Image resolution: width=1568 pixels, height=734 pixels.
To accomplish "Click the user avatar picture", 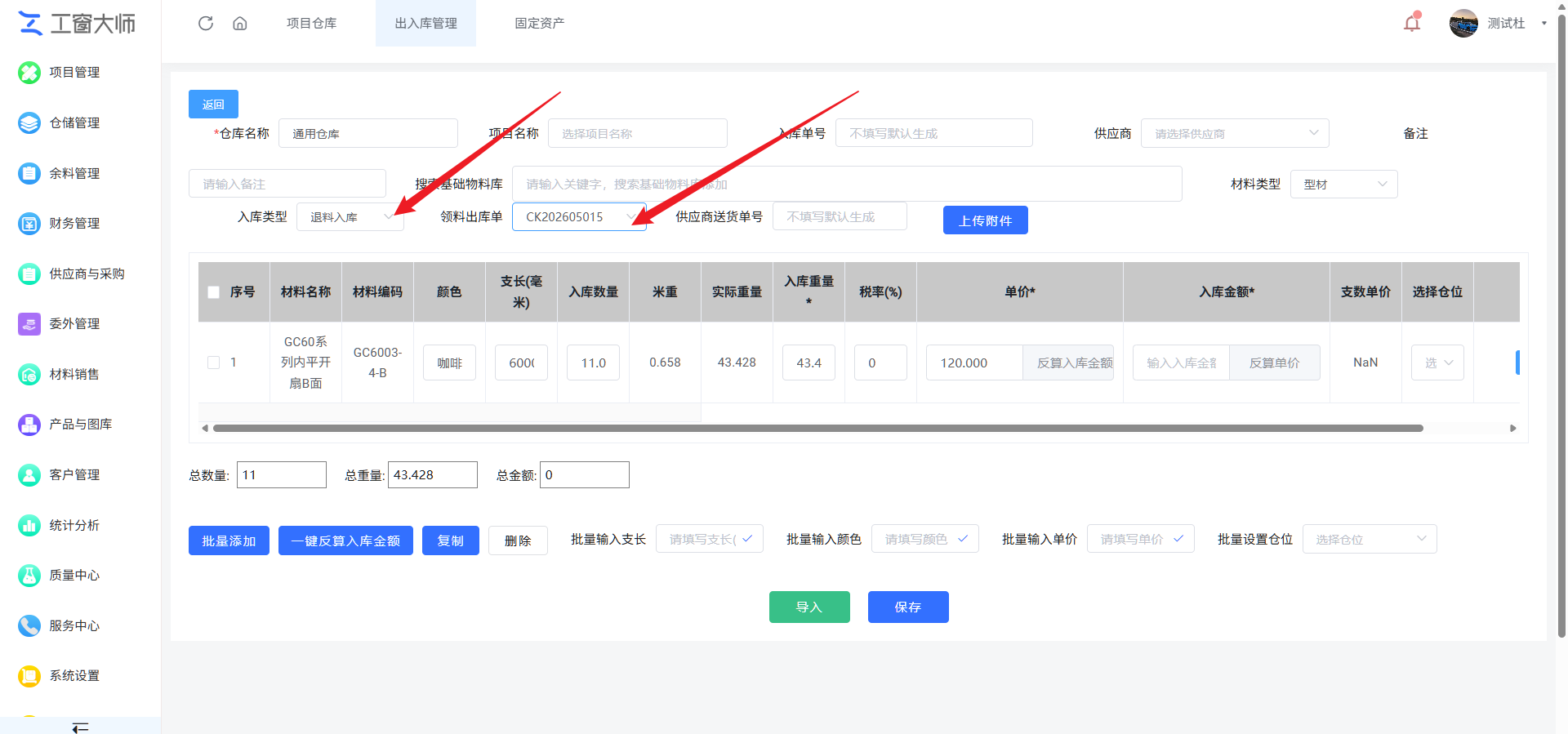I will tap(1463, 23).
